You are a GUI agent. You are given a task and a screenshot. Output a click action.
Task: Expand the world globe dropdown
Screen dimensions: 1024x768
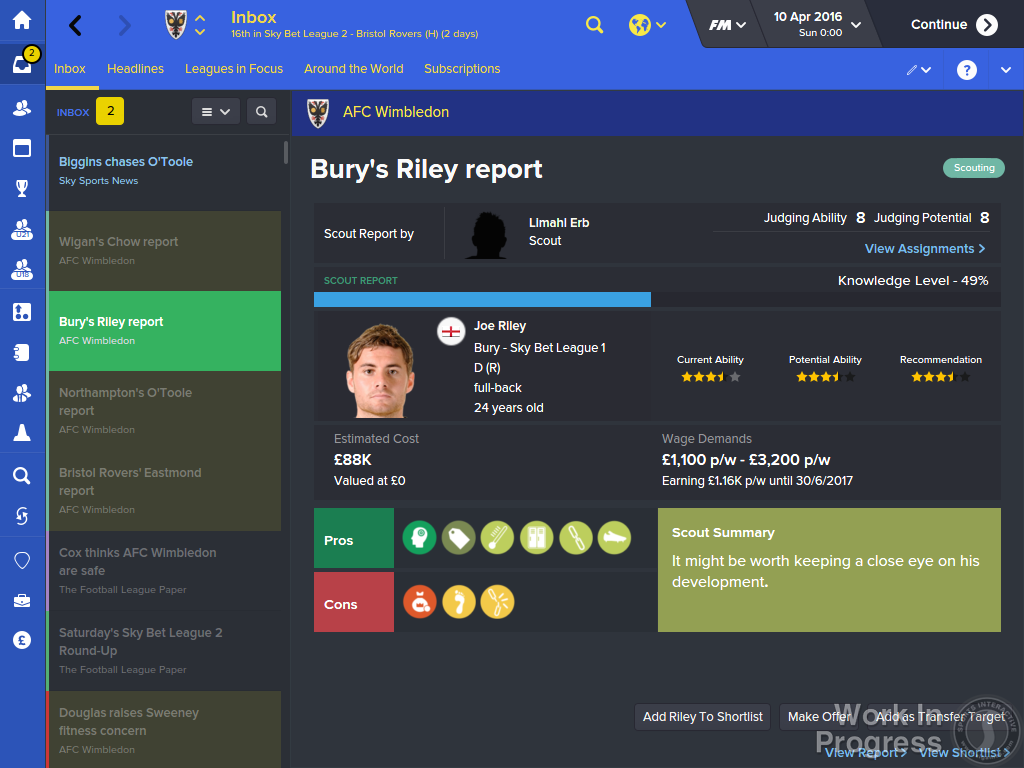coord(647,25)
